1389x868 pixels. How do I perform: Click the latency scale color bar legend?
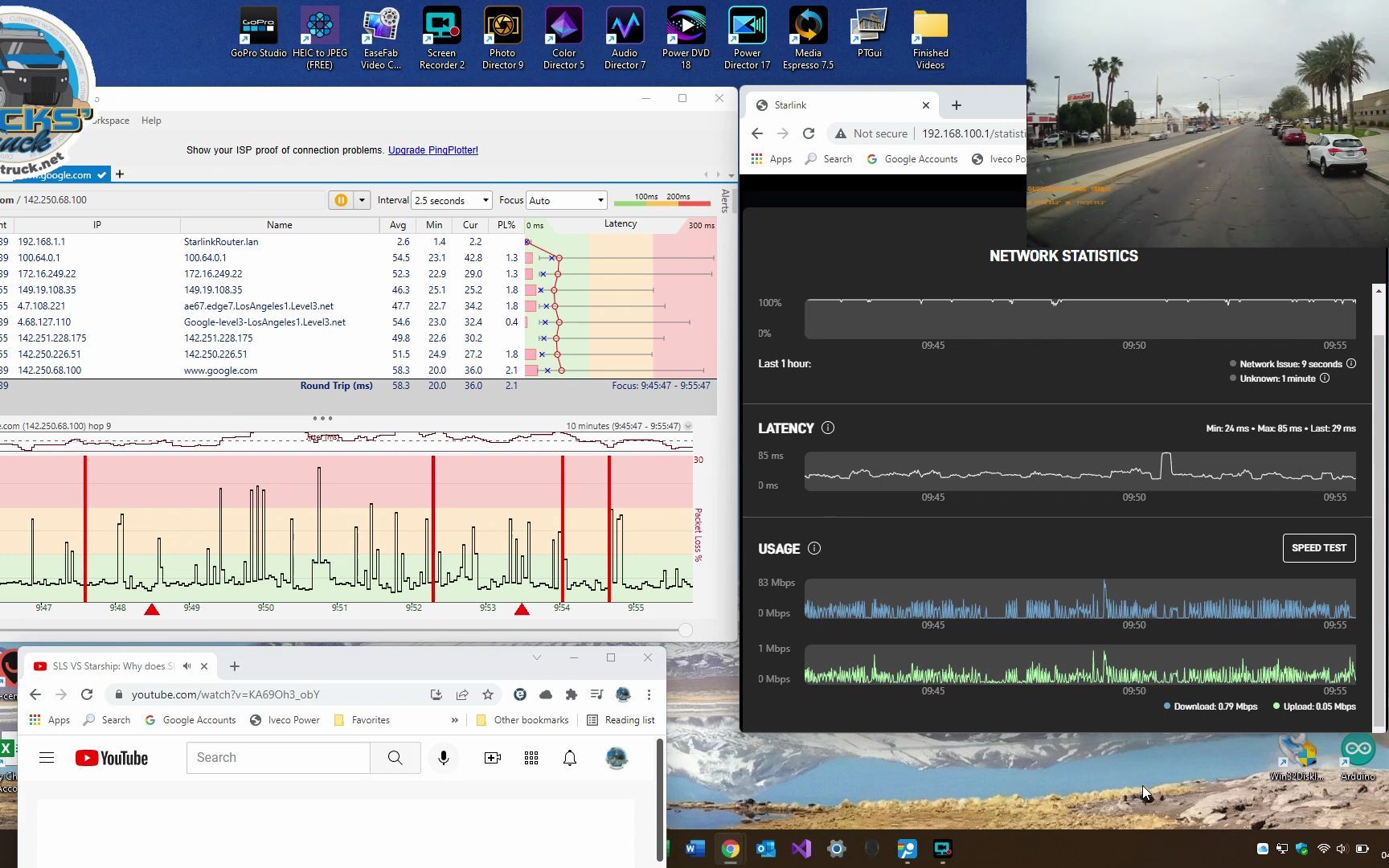[x=662, y=203]
